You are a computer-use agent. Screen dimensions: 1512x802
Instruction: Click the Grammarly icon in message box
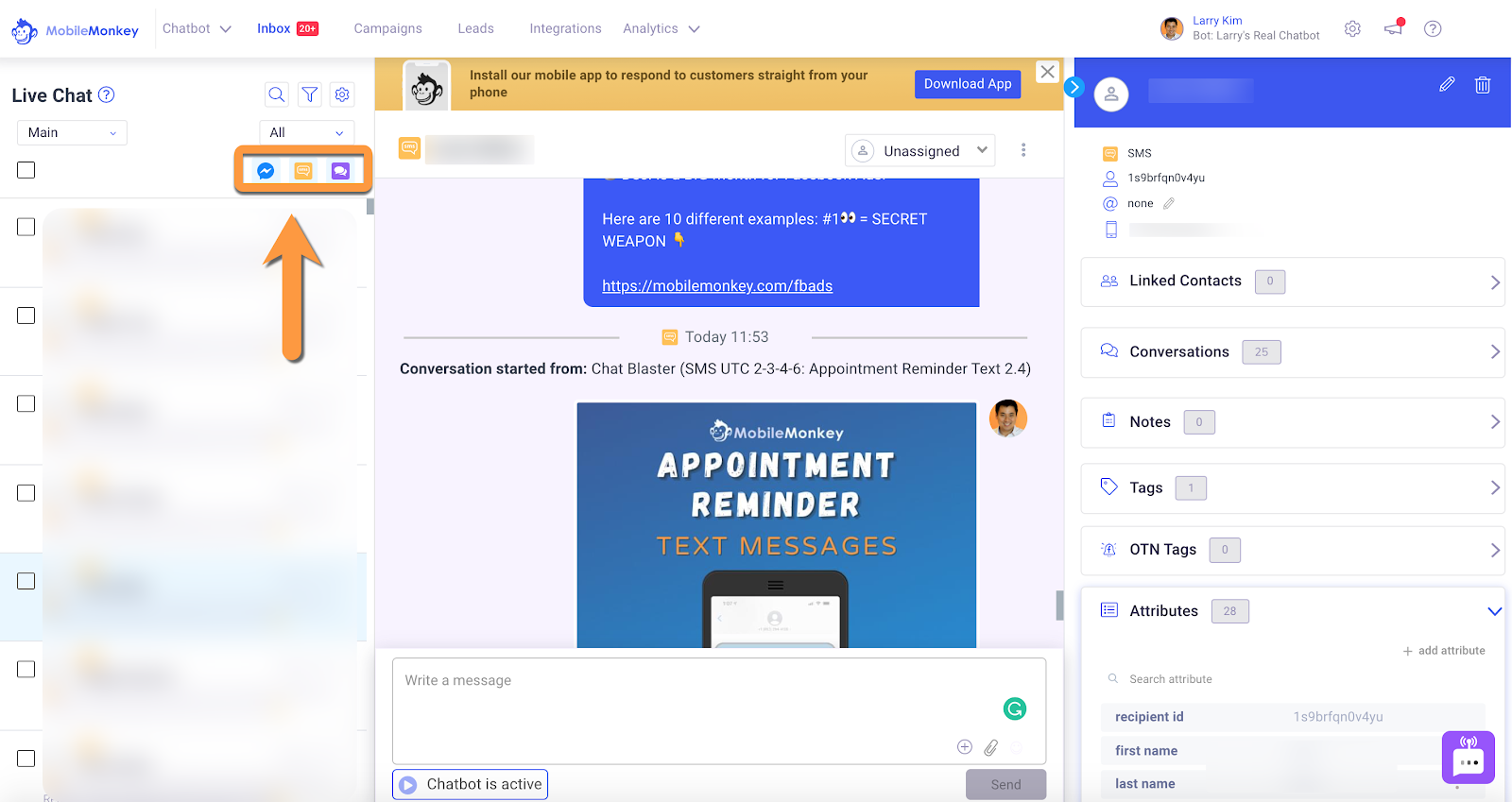(1015, 708)
